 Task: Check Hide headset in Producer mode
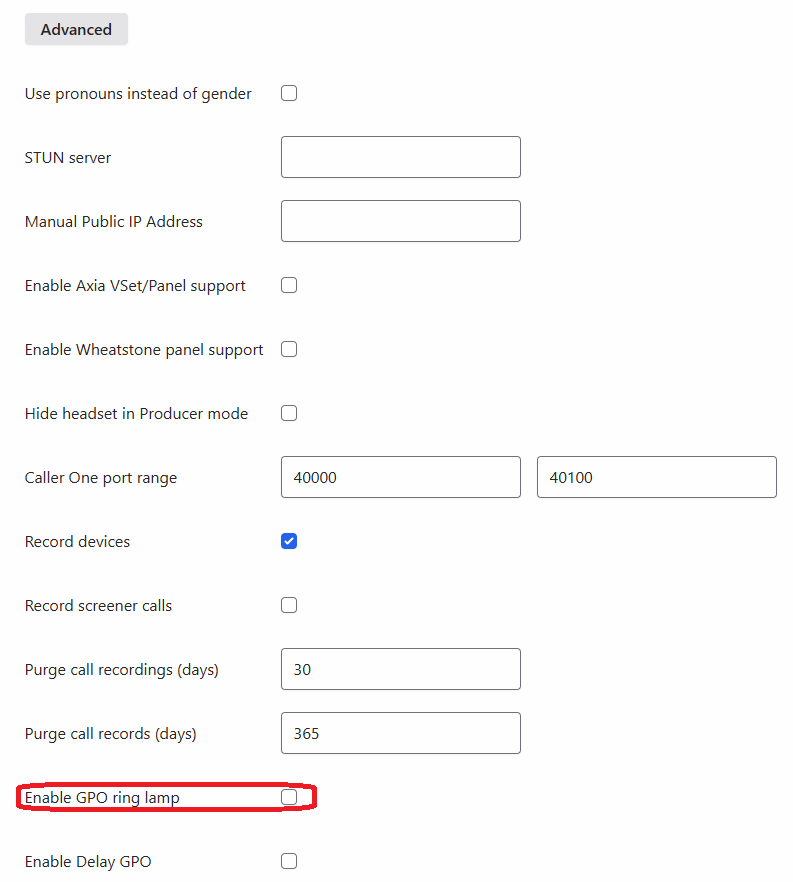click(x=289, y=413)
